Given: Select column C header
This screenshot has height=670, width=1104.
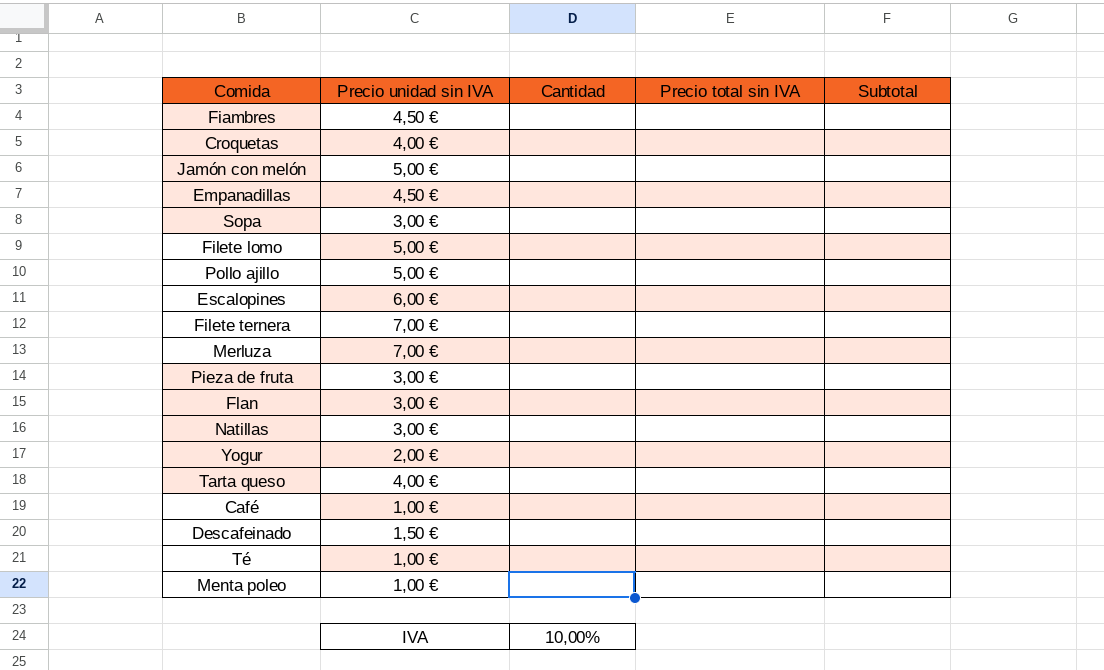Looking at the screenshot, I should pos(415,18).
